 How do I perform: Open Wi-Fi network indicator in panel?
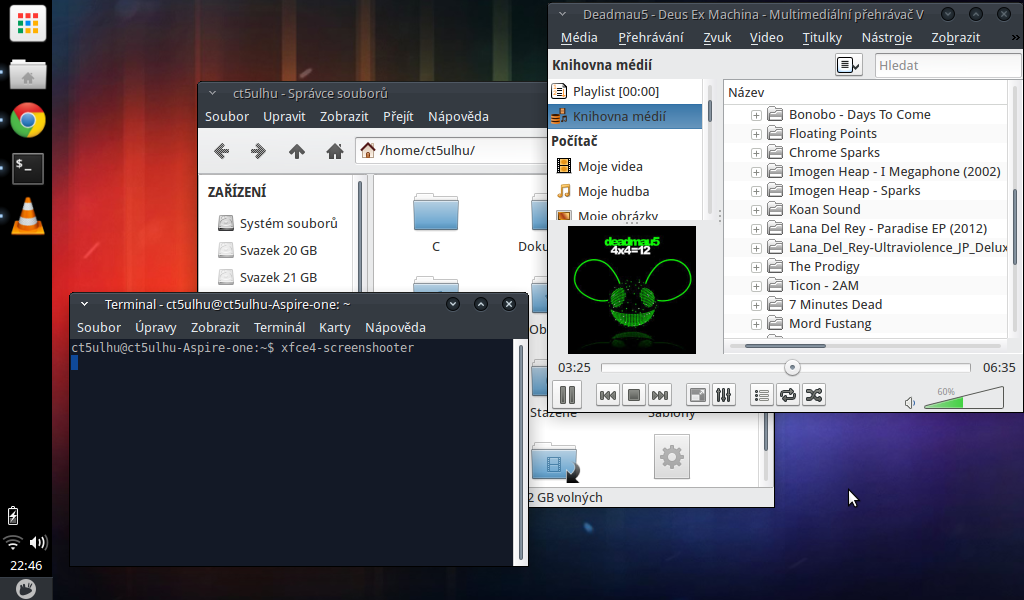pyautogui.click(x=12, y=543)
